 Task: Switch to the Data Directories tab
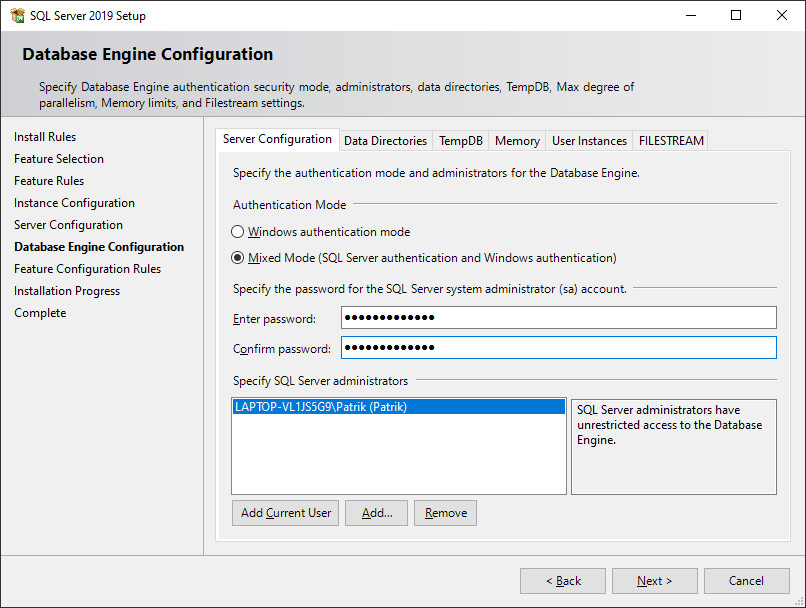click(x=386, y=141)
